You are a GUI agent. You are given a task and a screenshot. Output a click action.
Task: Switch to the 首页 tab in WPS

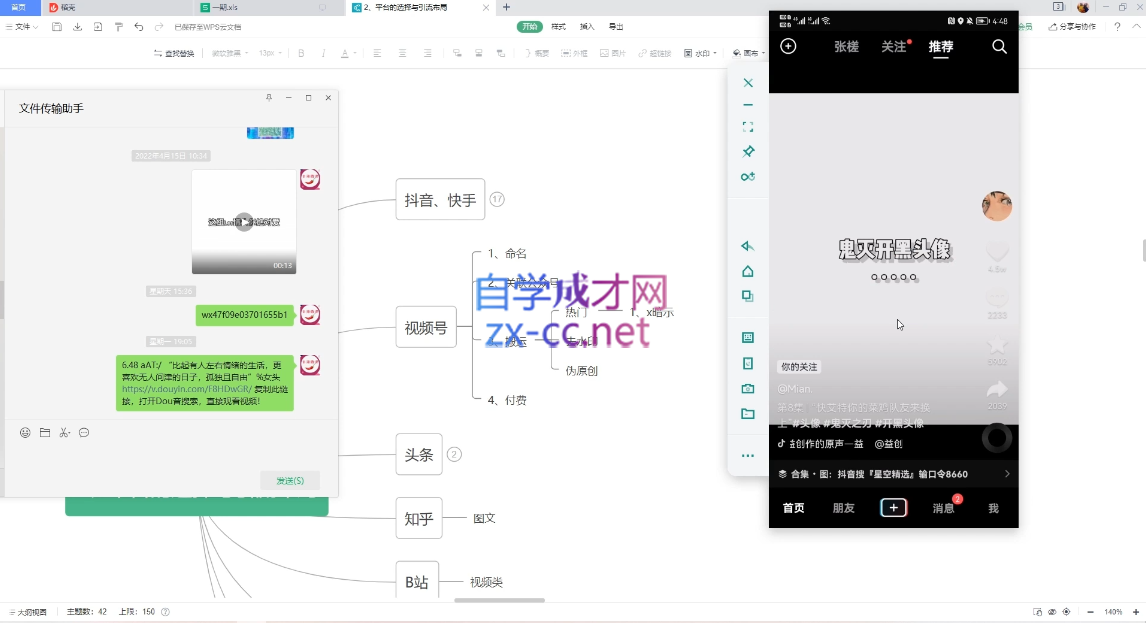tap(19, 7)
